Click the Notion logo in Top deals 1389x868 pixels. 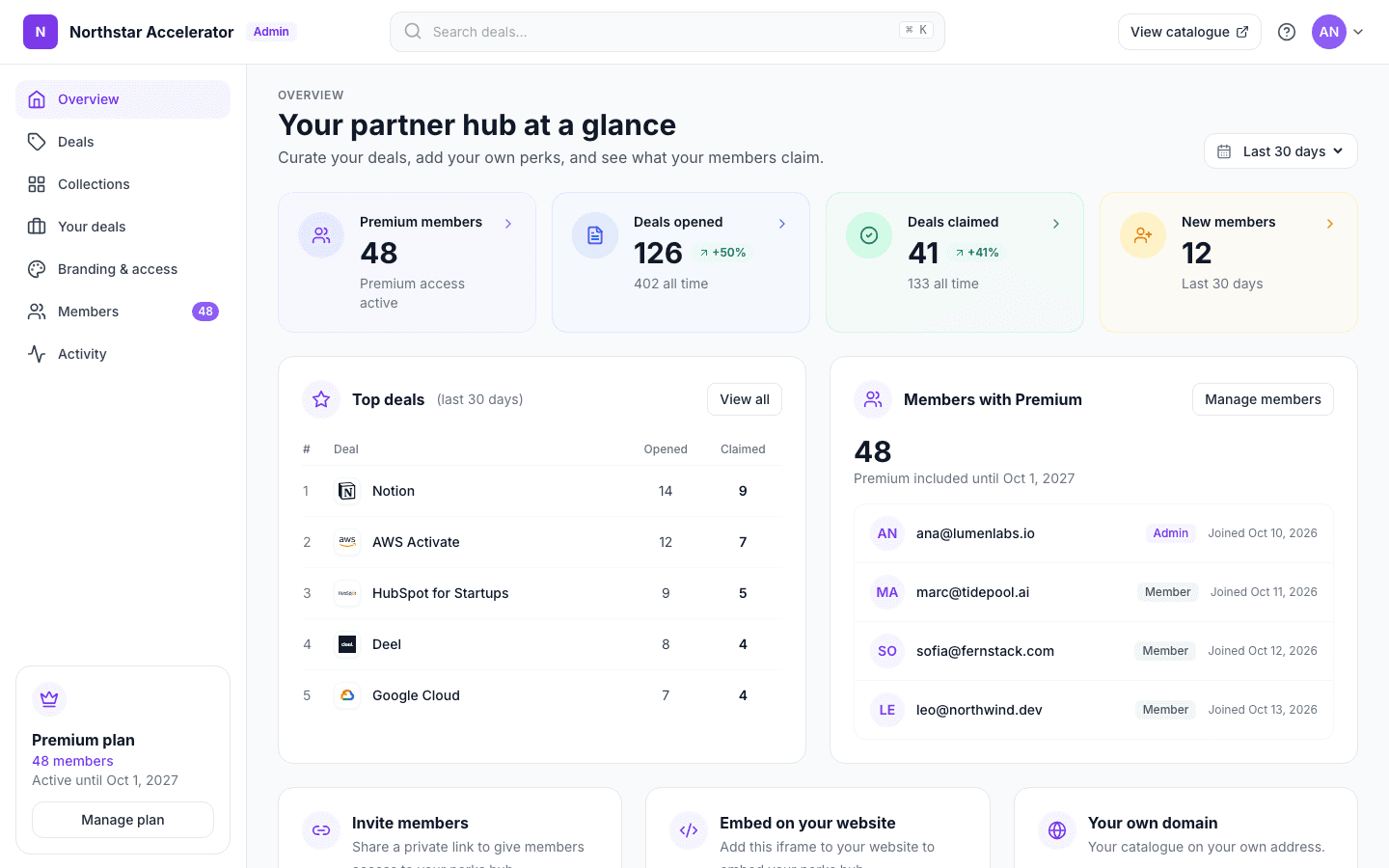[347, 491]
